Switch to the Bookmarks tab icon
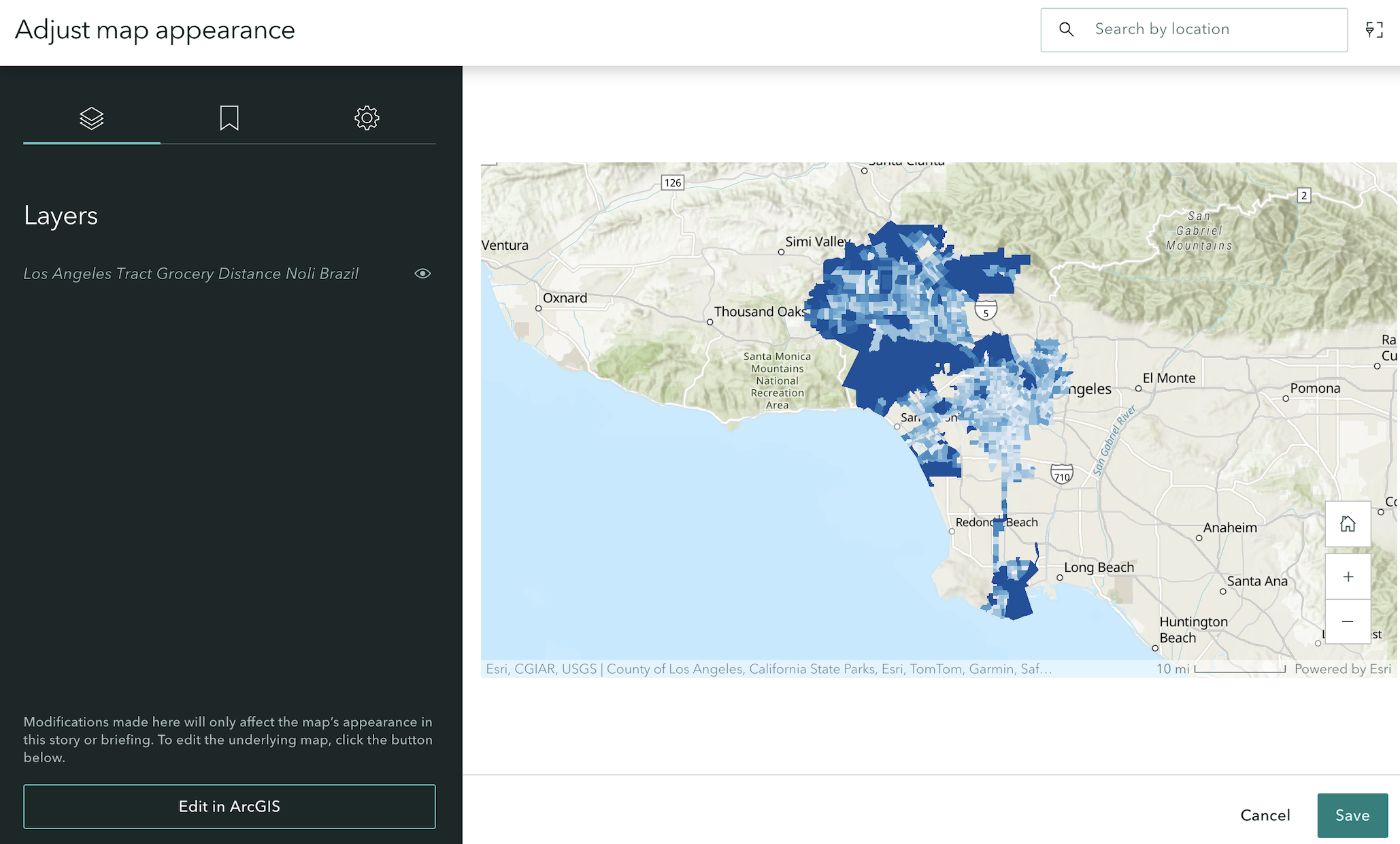Image resolution: width=1400 pixels, height=844 pixels. click(229, 118)
